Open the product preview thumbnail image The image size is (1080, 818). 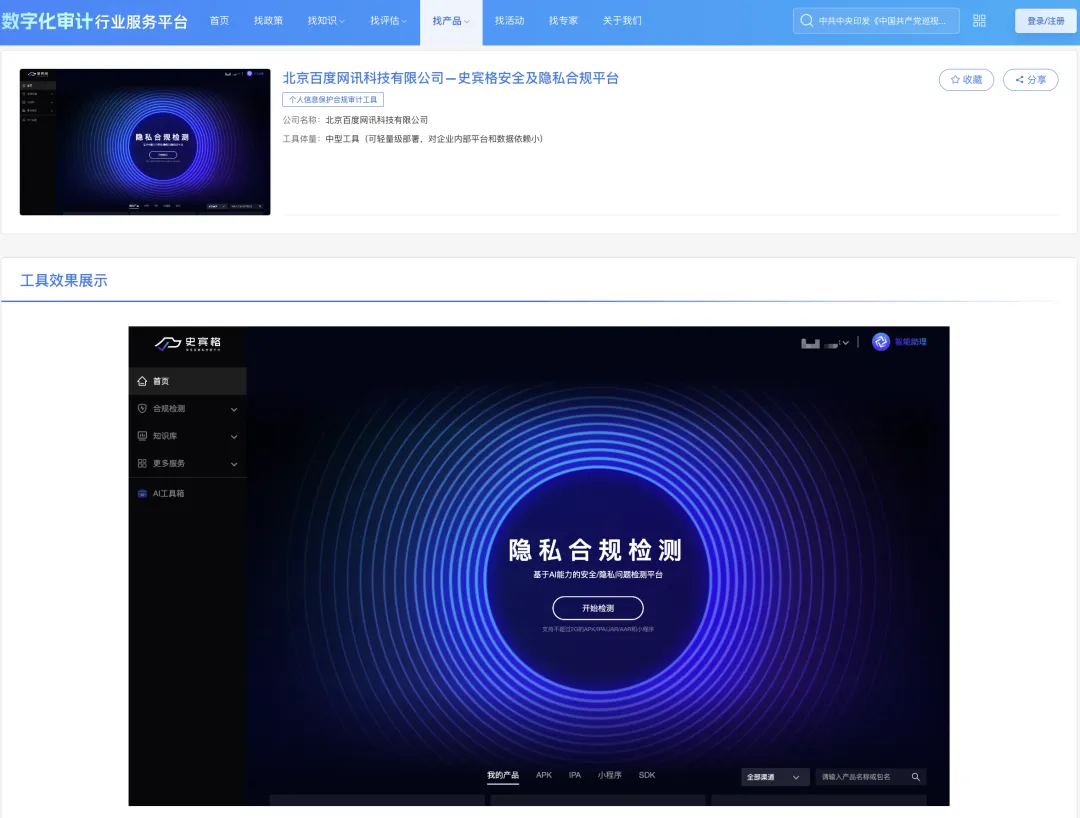coord(145,142)
